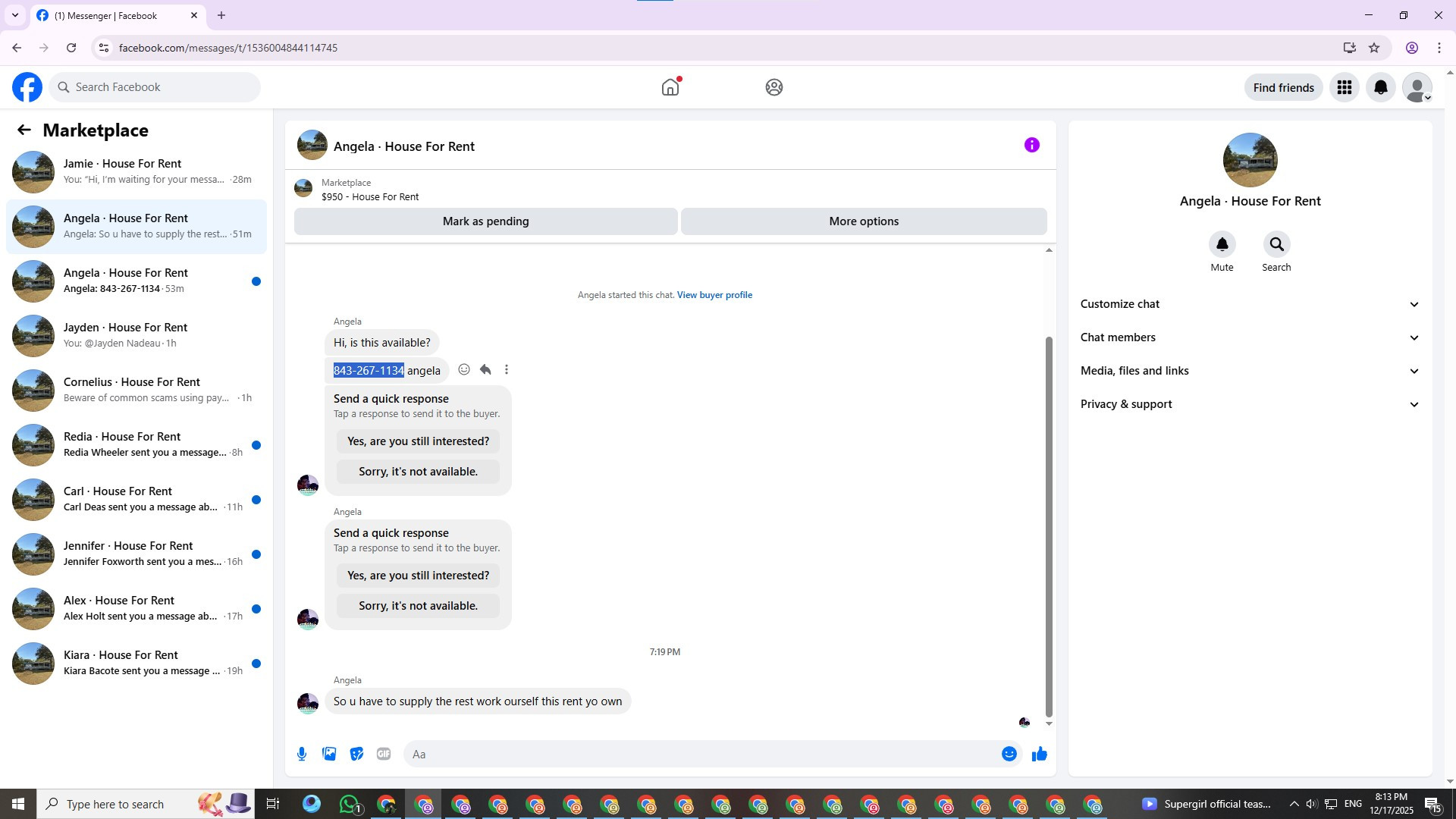Open the GIF picker icon
This screenshot has width=1456, height=819.
tap(384, 754)
